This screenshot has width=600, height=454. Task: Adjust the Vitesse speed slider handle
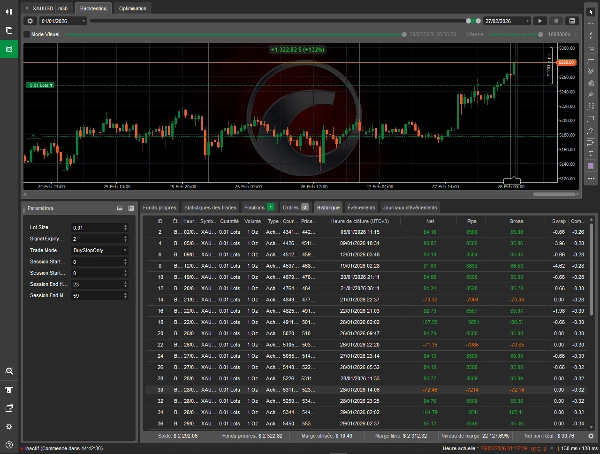point(540,34)
